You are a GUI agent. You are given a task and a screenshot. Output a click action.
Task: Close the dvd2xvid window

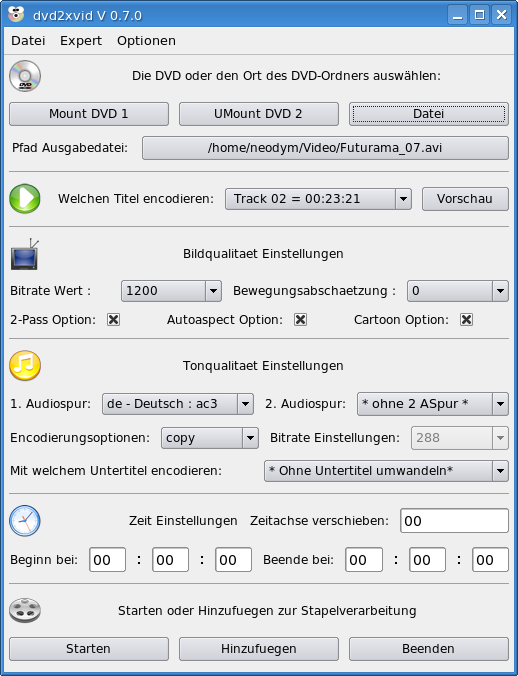(502, 15)
